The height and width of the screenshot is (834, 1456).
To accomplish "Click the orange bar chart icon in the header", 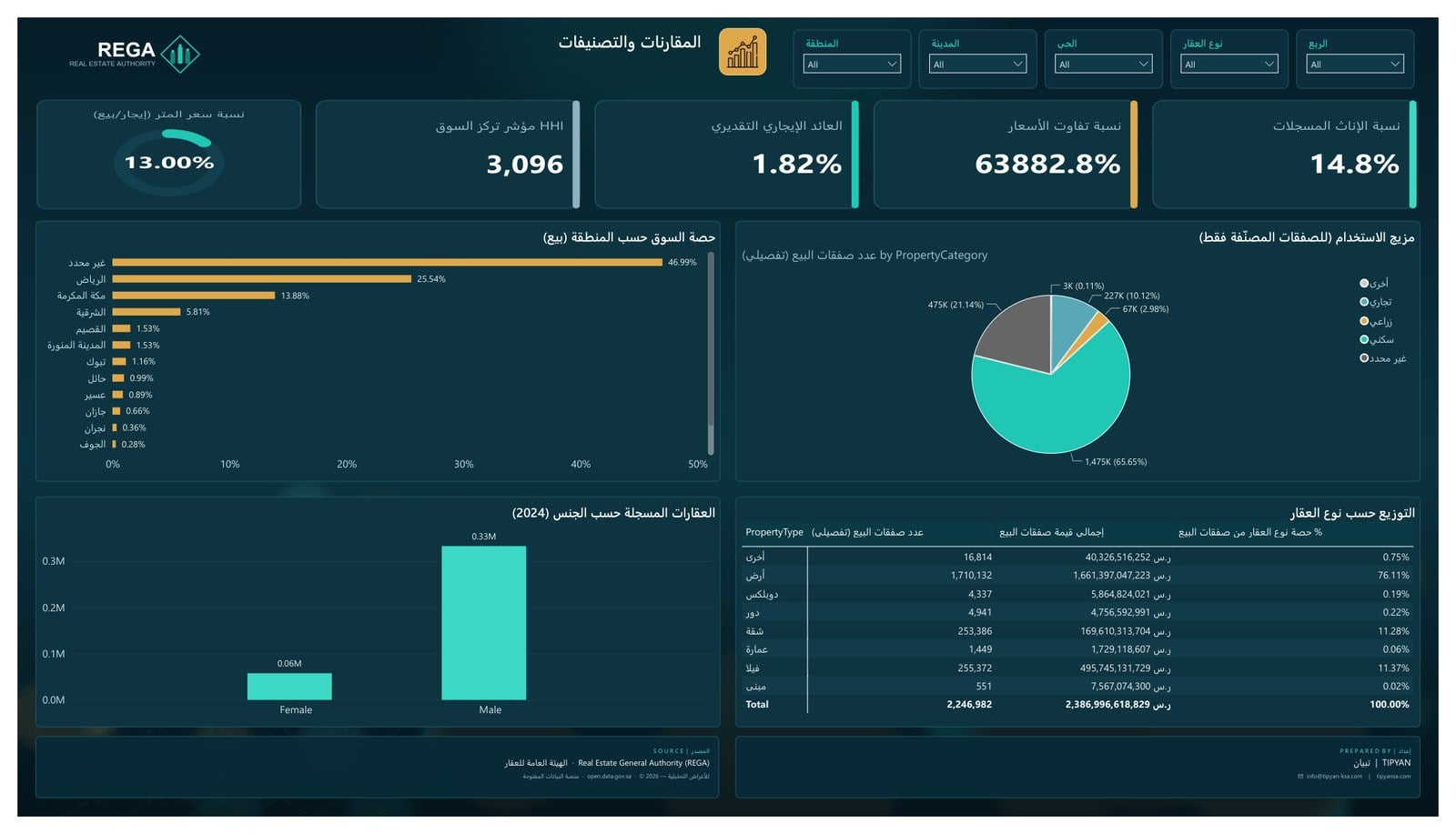I will click(743, 52).
